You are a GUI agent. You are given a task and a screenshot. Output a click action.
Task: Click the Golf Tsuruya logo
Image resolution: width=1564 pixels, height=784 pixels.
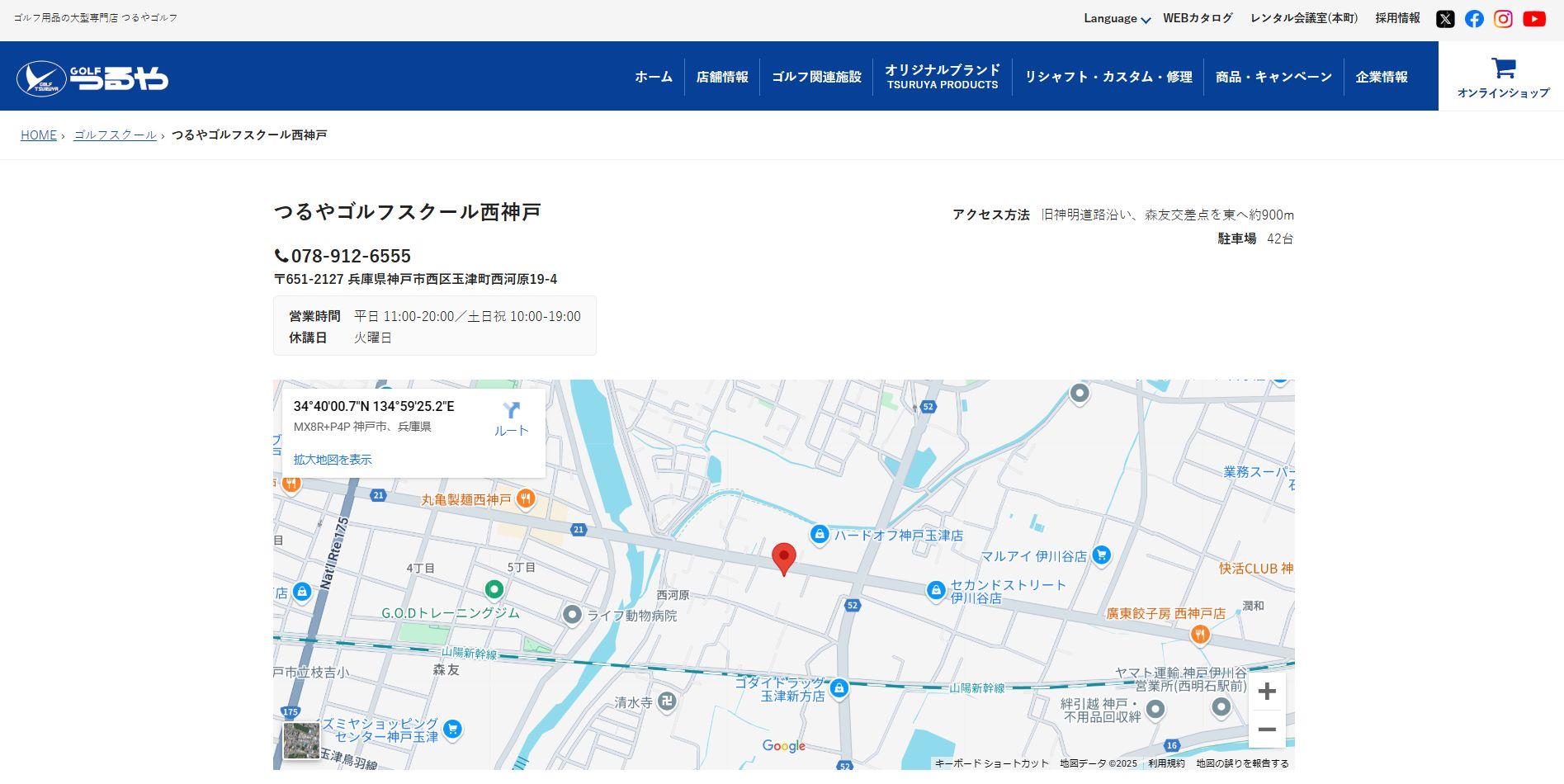point(92,78)
